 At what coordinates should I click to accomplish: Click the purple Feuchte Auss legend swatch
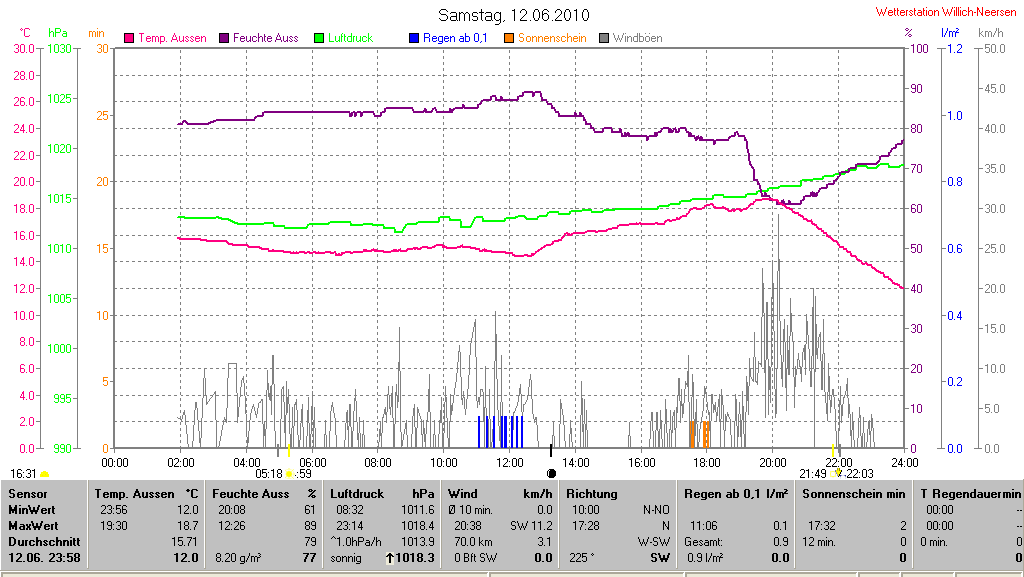(x=224, y=38)
